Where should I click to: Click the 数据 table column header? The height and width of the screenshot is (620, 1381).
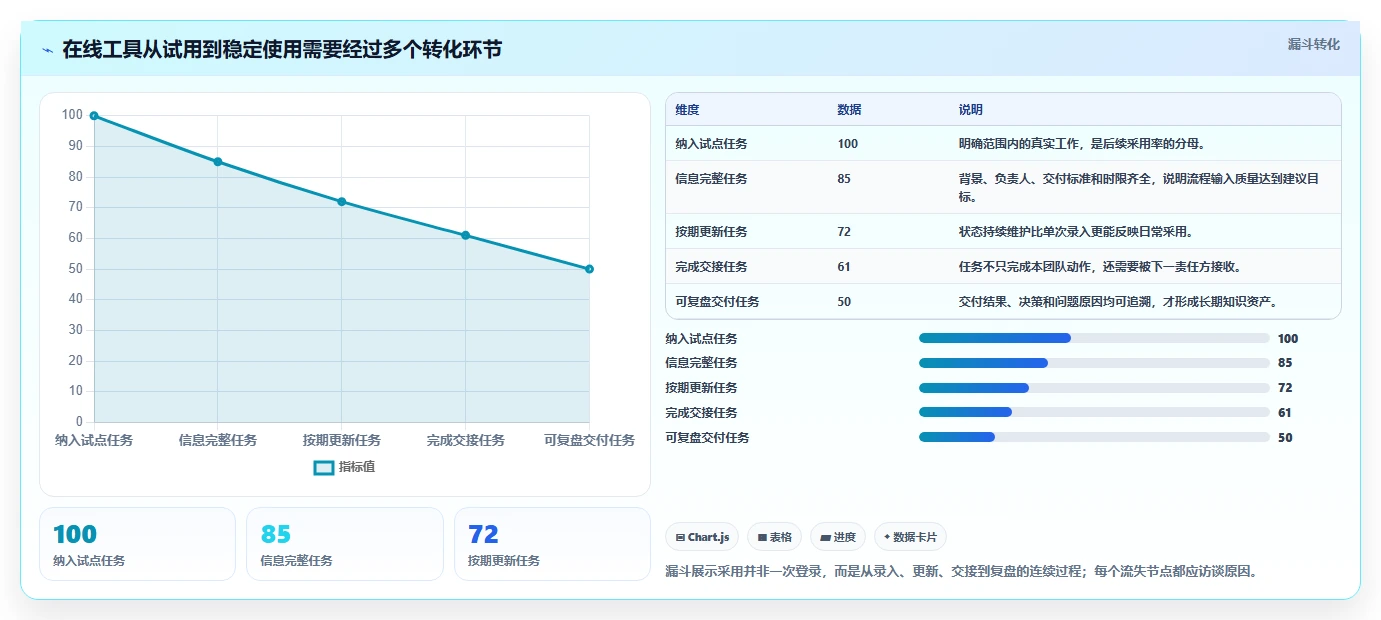849,110
